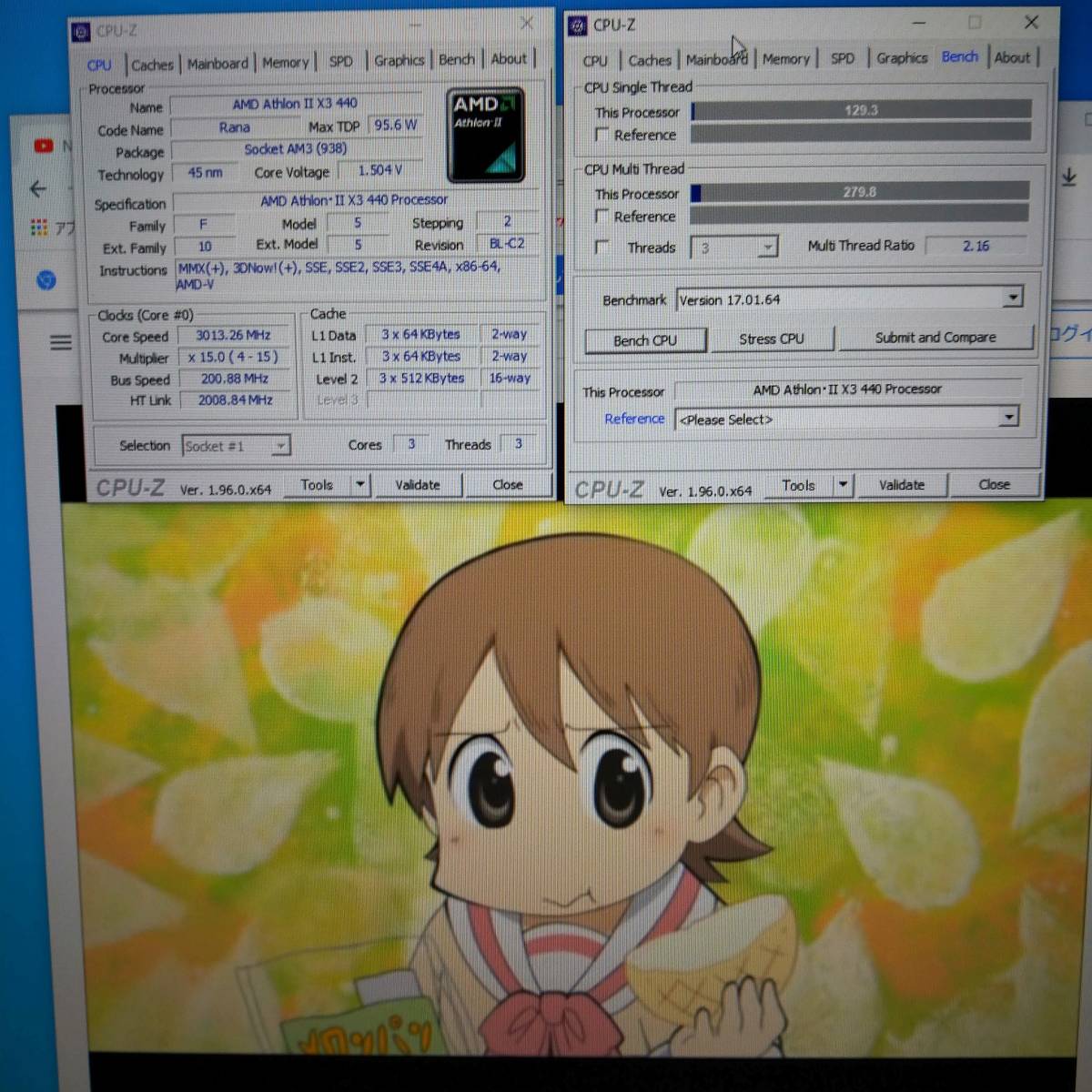Viewport: 1092px width, 1092px height.
Task: Click the Multi Thread Ratio value "2.16"
Action: tap(976, 246)
